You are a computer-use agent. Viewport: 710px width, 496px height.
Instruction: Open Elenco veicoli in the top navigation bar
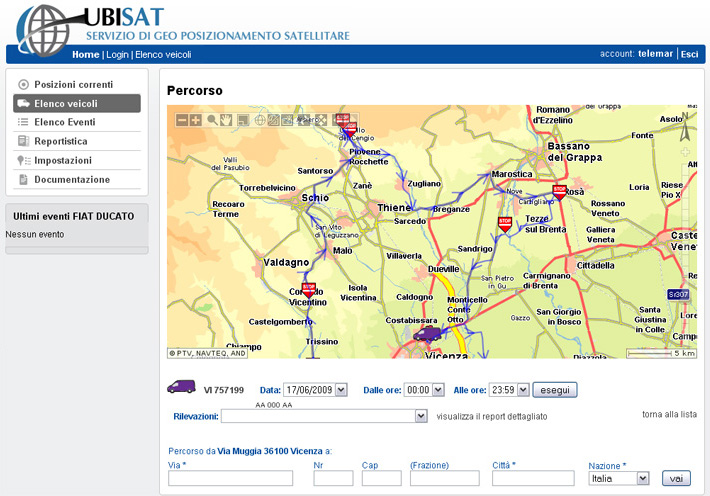(163, 55)
